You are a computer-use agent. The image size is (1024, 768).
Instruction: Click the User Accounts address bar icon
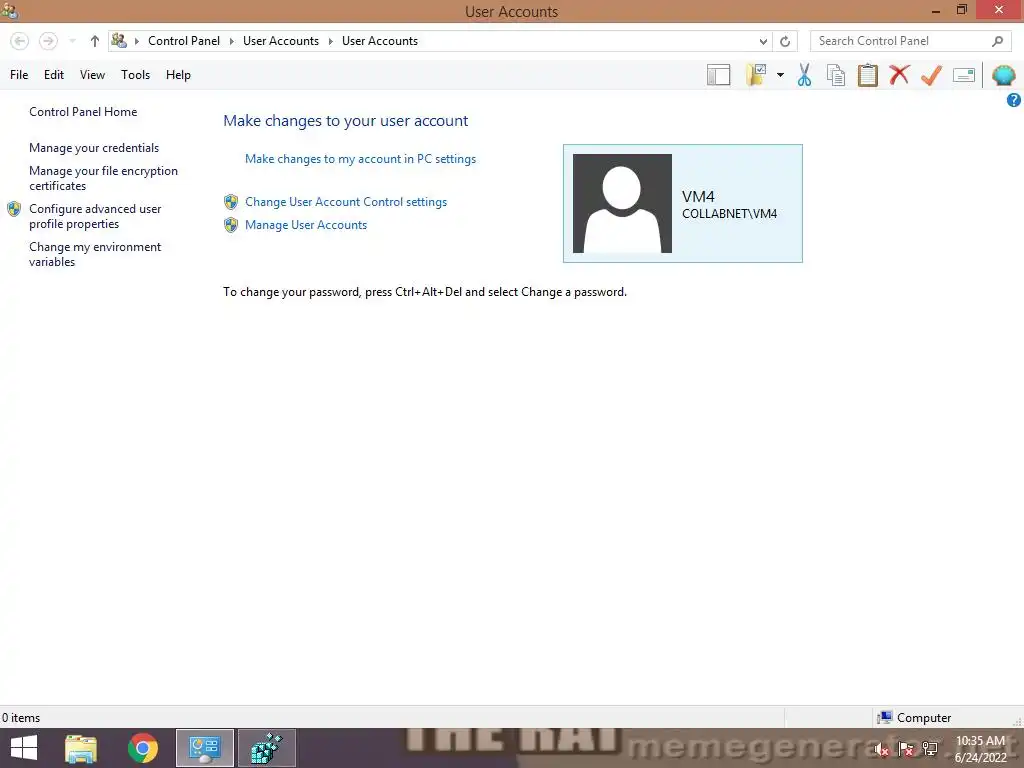point(119,40)
